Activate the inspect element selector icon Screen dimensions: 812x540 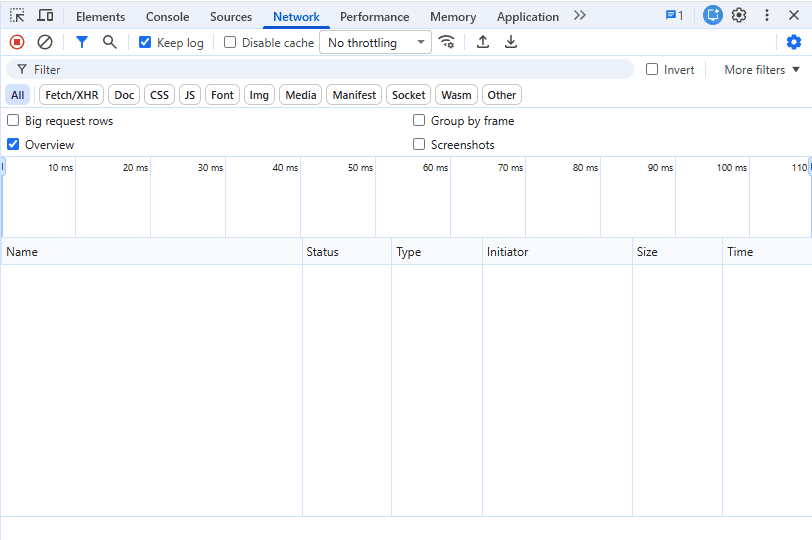coord(17,16)
